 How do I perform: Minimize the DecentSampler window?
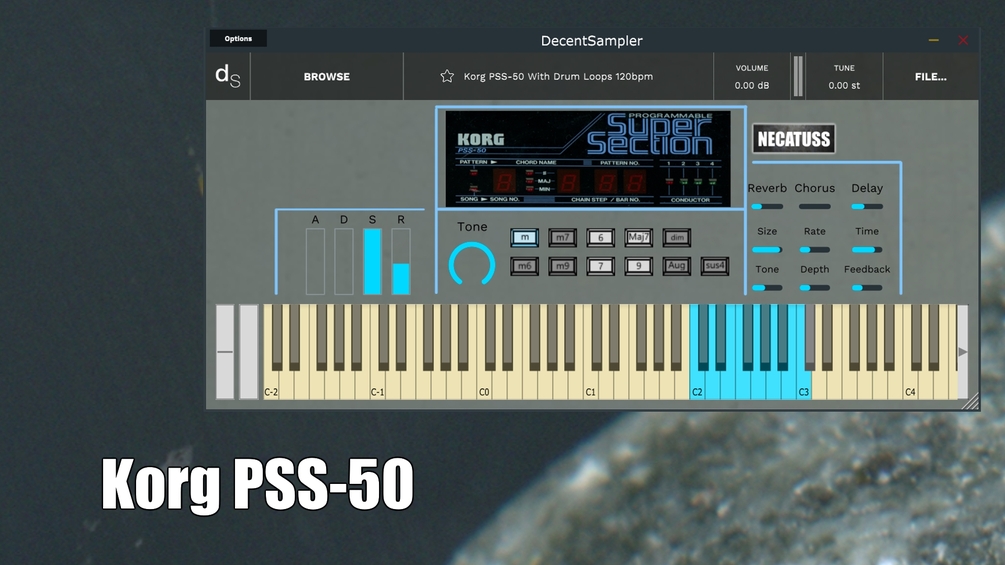934,40
